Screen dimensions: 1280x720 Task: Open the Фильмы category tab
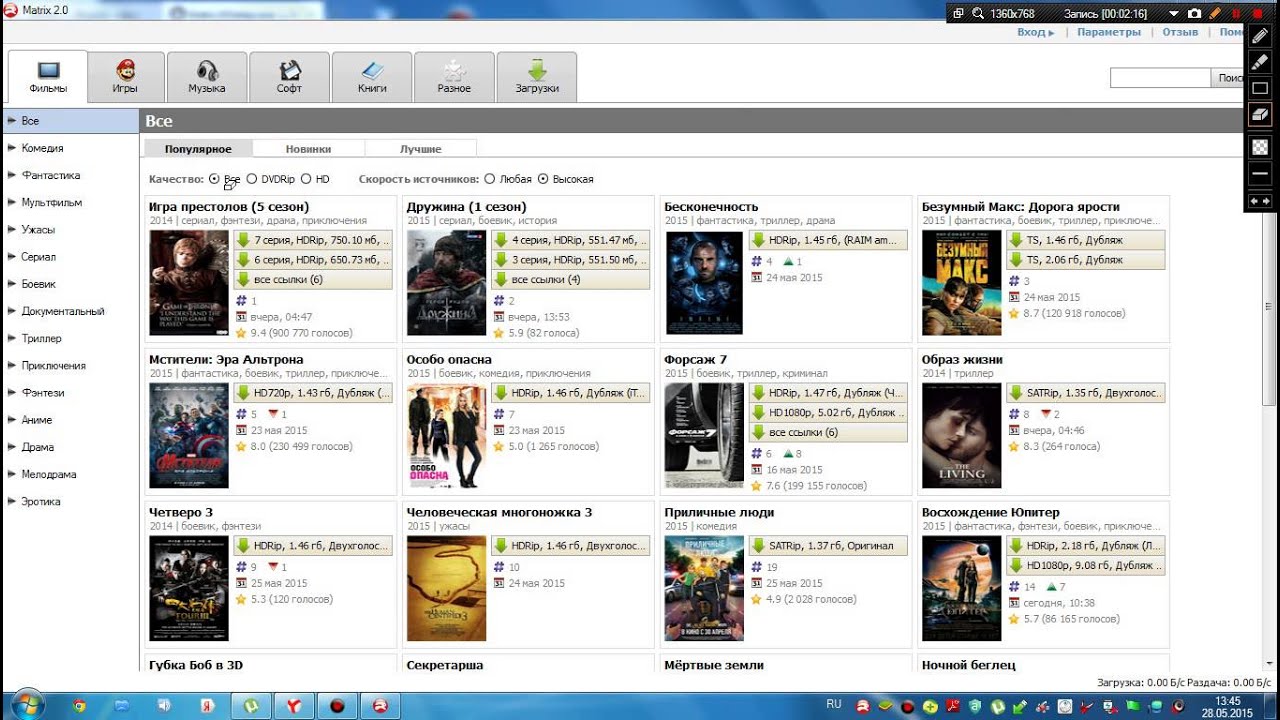48,77
